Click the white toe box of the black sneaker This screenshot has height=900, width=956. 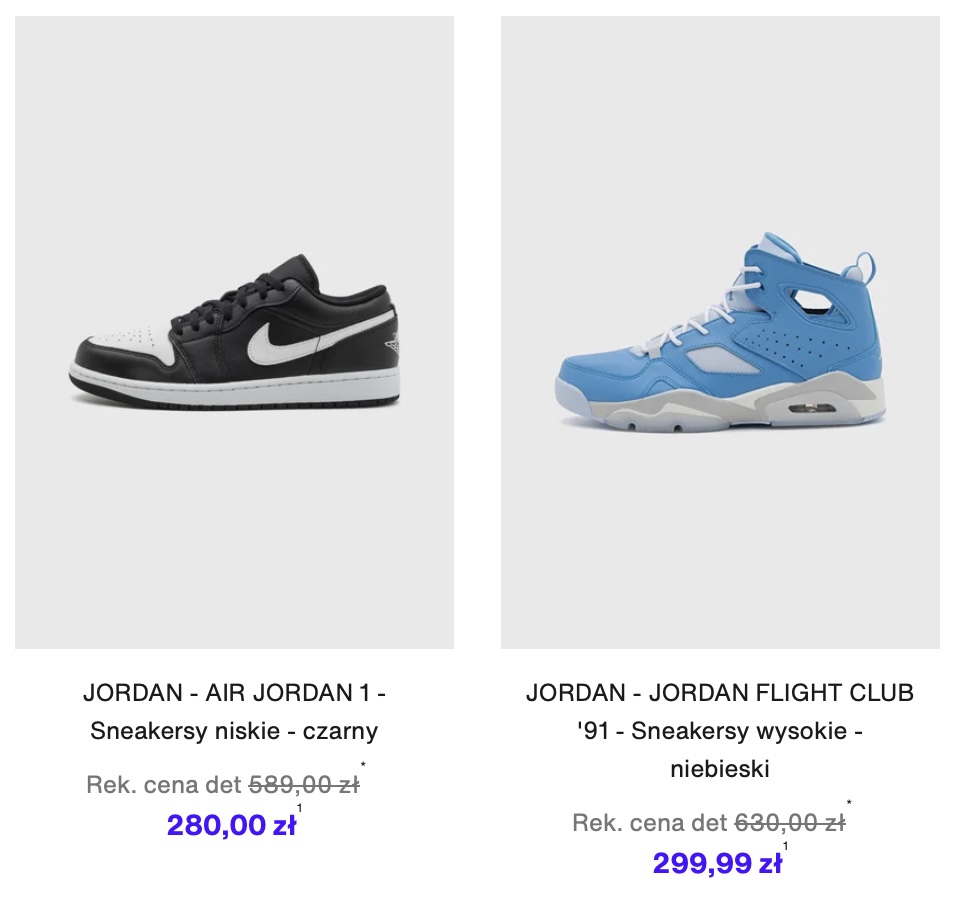tap(131, 340)
